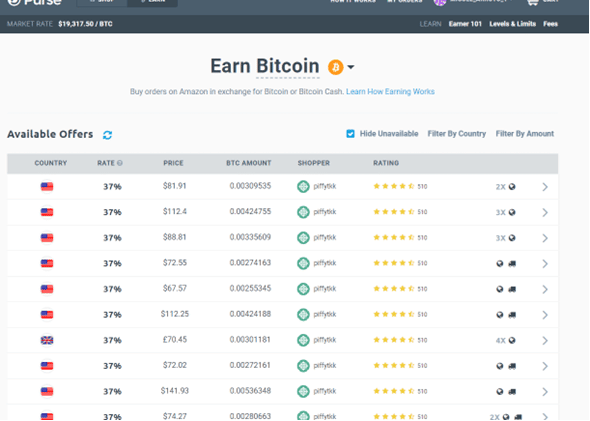590x421 pixels.
Task: Click the Purse logo in the header
Action: point(34,2)
